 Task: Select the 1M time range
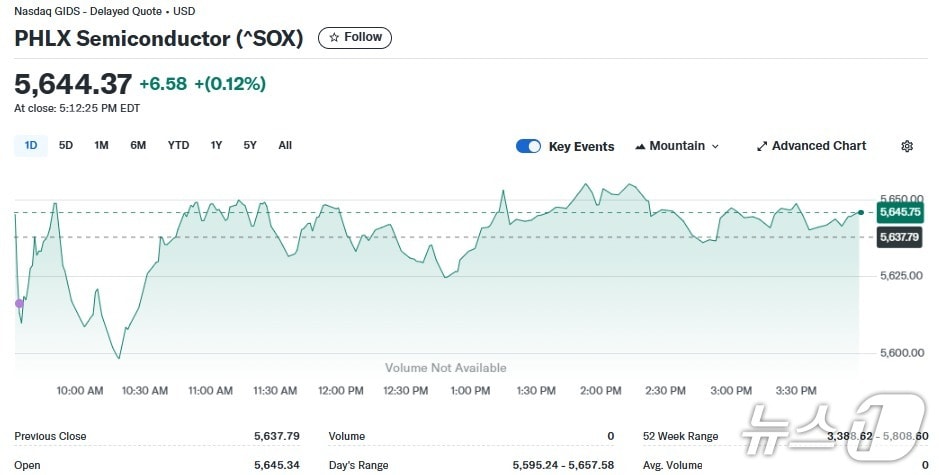pos(101,145)
